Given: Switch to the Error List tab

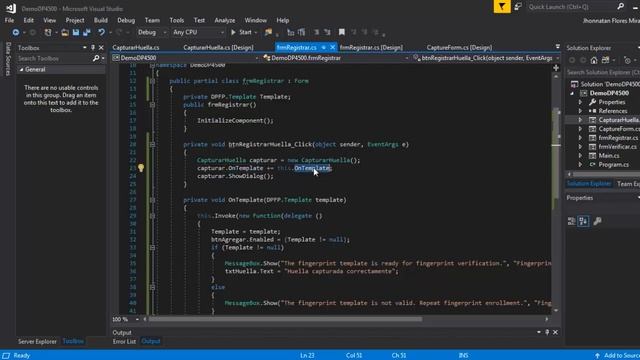Looking at the screenshot, I should pos(124,341).
